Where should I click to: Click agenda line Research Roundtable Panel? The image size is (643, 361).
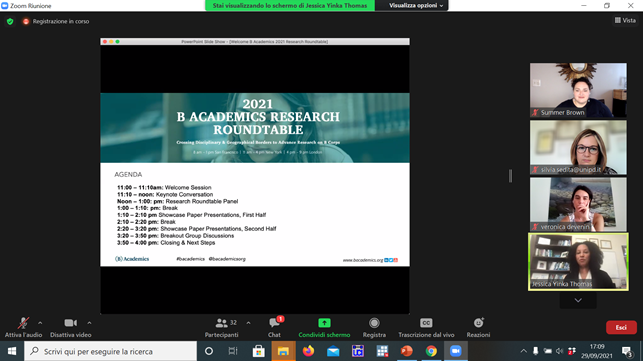(x=178, y=201)
